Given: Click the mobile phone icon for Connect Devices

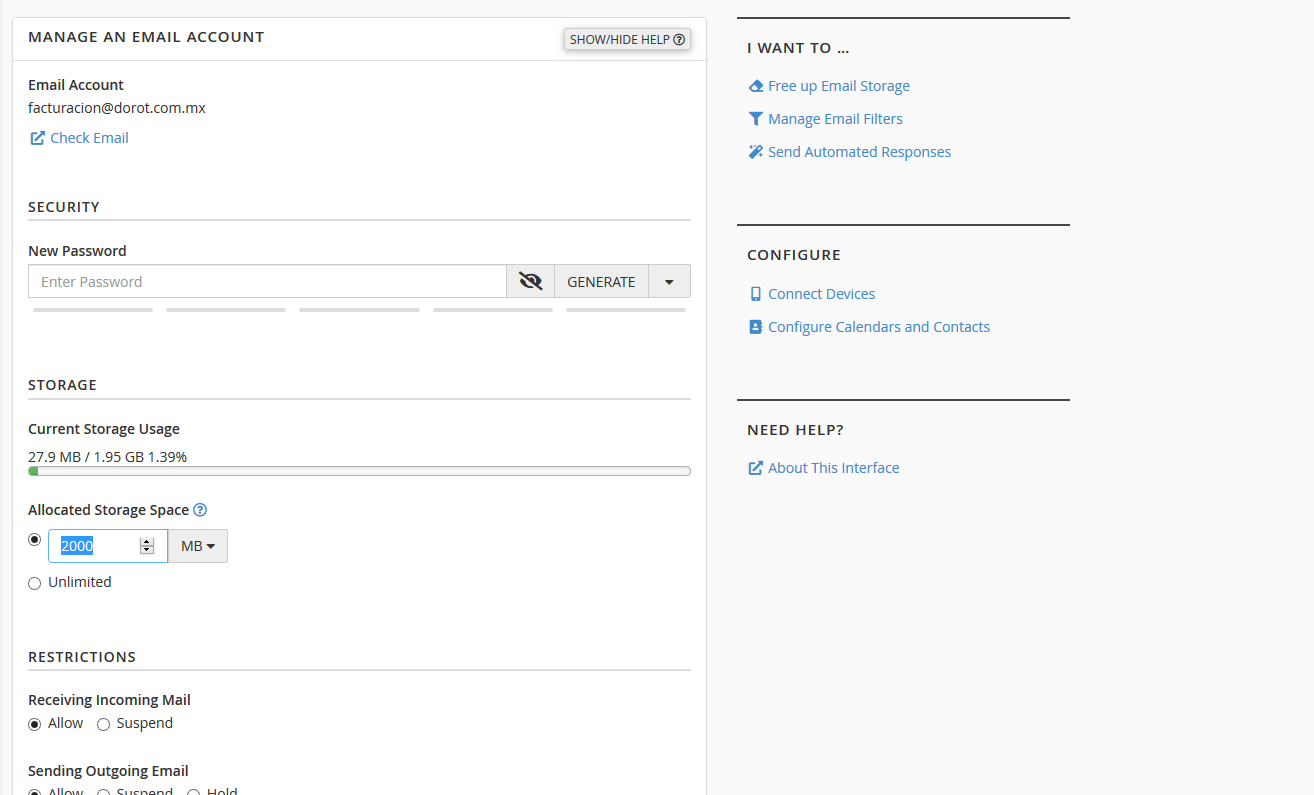Looking at the screenshot, I should (756, 294).
